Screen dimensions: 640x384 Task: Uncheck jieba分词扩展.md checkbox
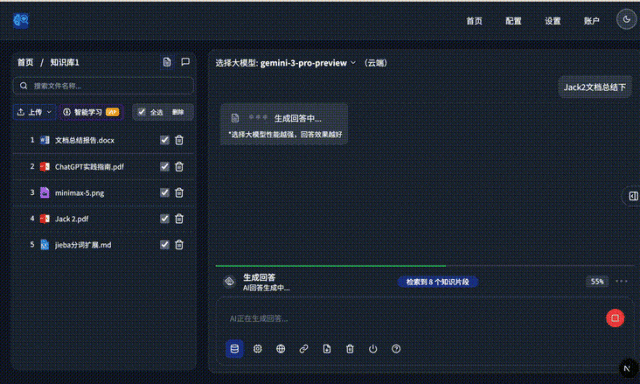(164, 244)
